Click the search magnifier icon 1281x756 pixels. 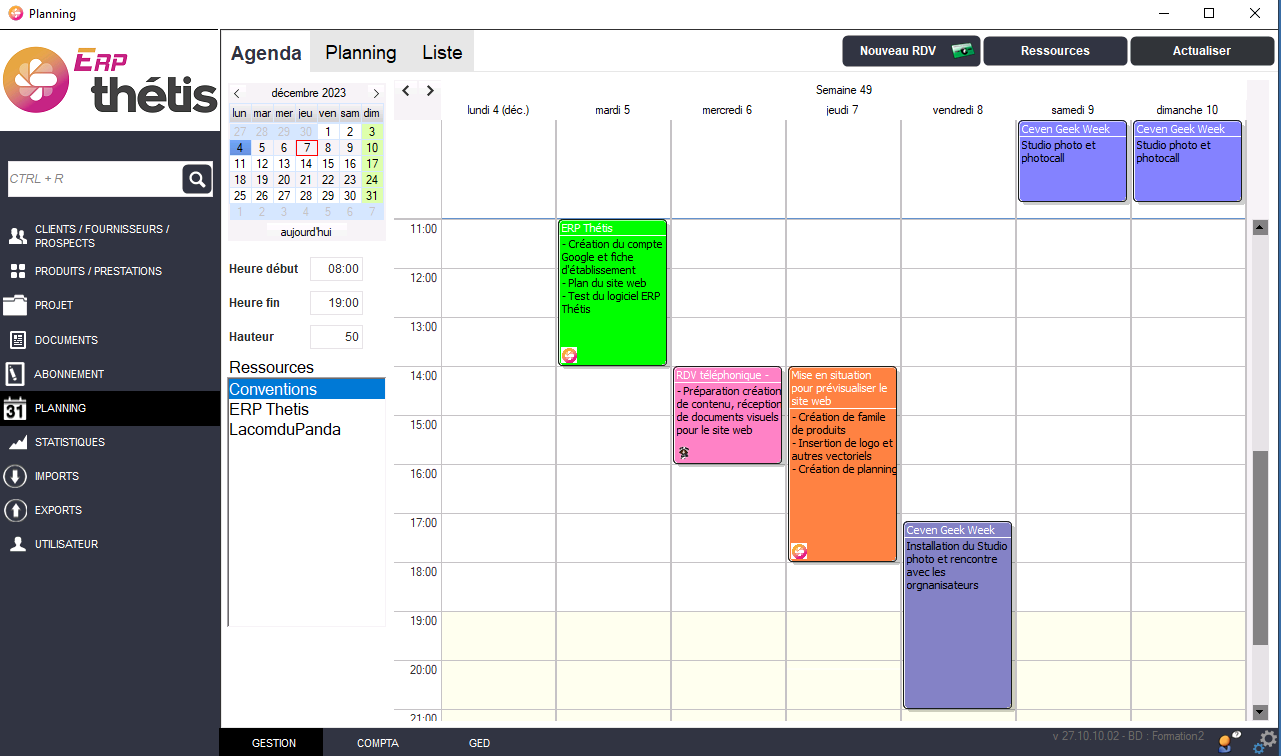click(197, 179)
